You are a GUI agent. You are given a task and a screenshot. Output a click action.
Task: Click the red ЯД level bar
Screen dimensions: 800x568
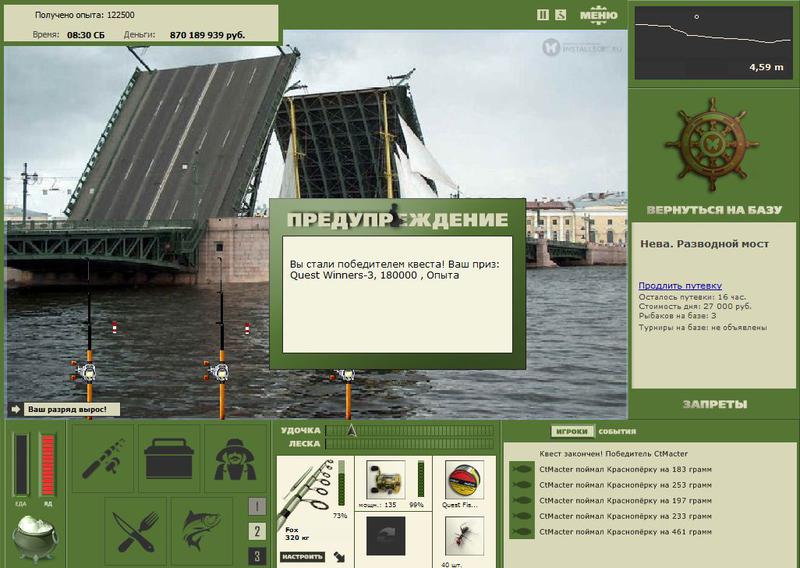pyautogui.click(x=48, y=464)
